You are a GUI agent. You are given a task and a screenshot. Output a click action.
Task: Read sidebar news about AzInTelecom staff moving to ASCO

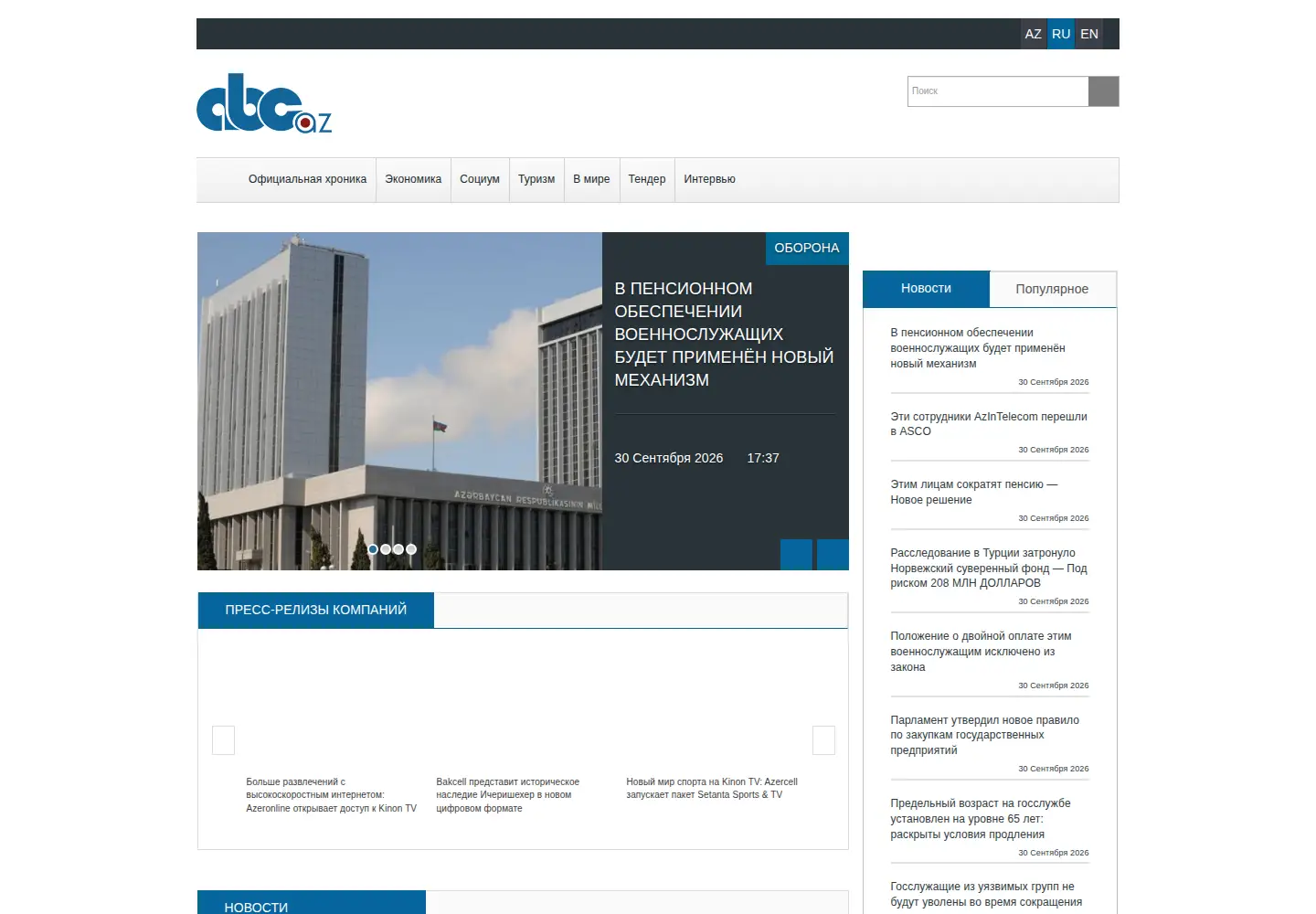coord(989,424)
